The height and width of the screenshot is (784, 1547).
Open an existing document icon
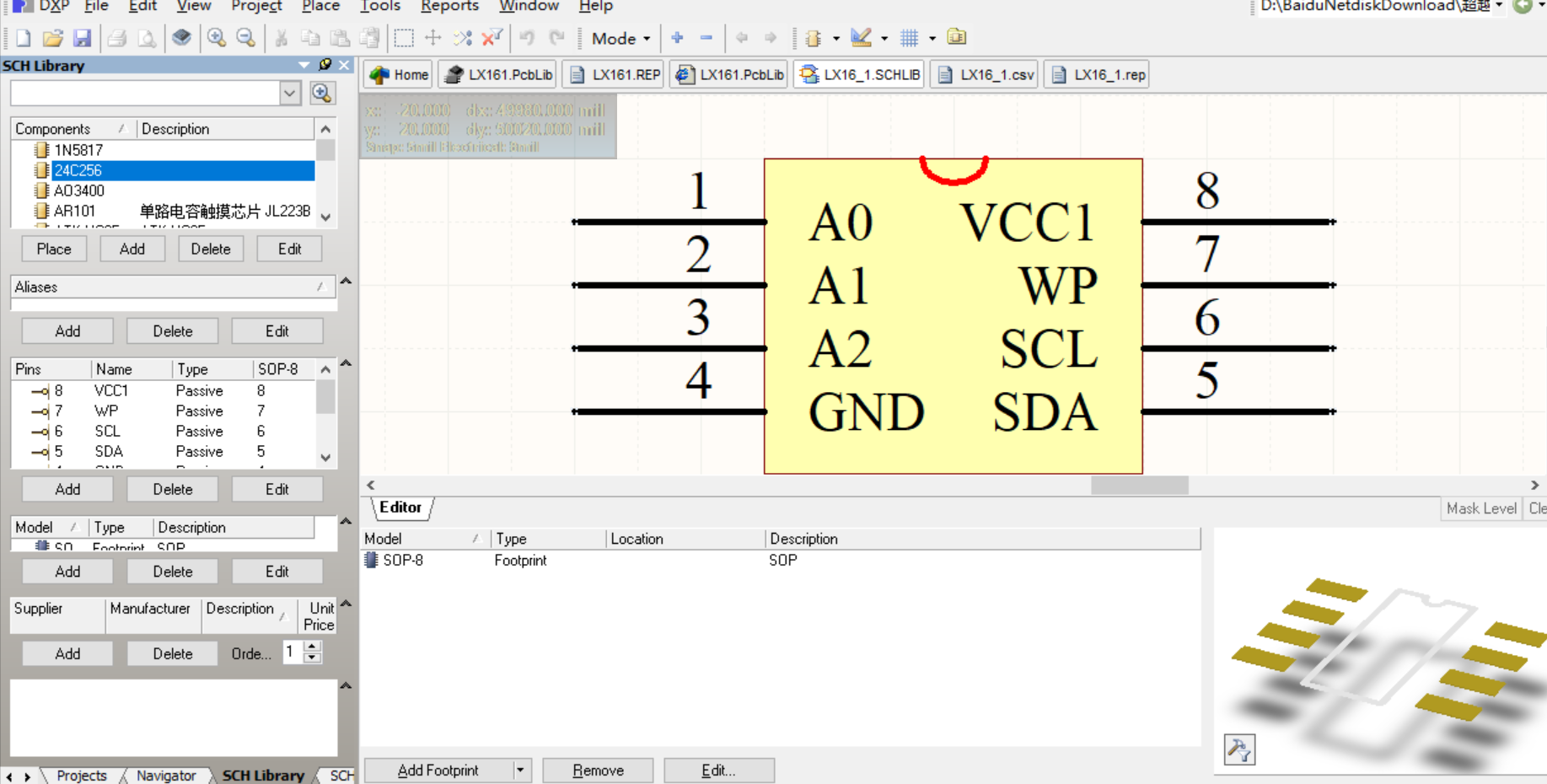pyautogui.click(x=52, y=38)
